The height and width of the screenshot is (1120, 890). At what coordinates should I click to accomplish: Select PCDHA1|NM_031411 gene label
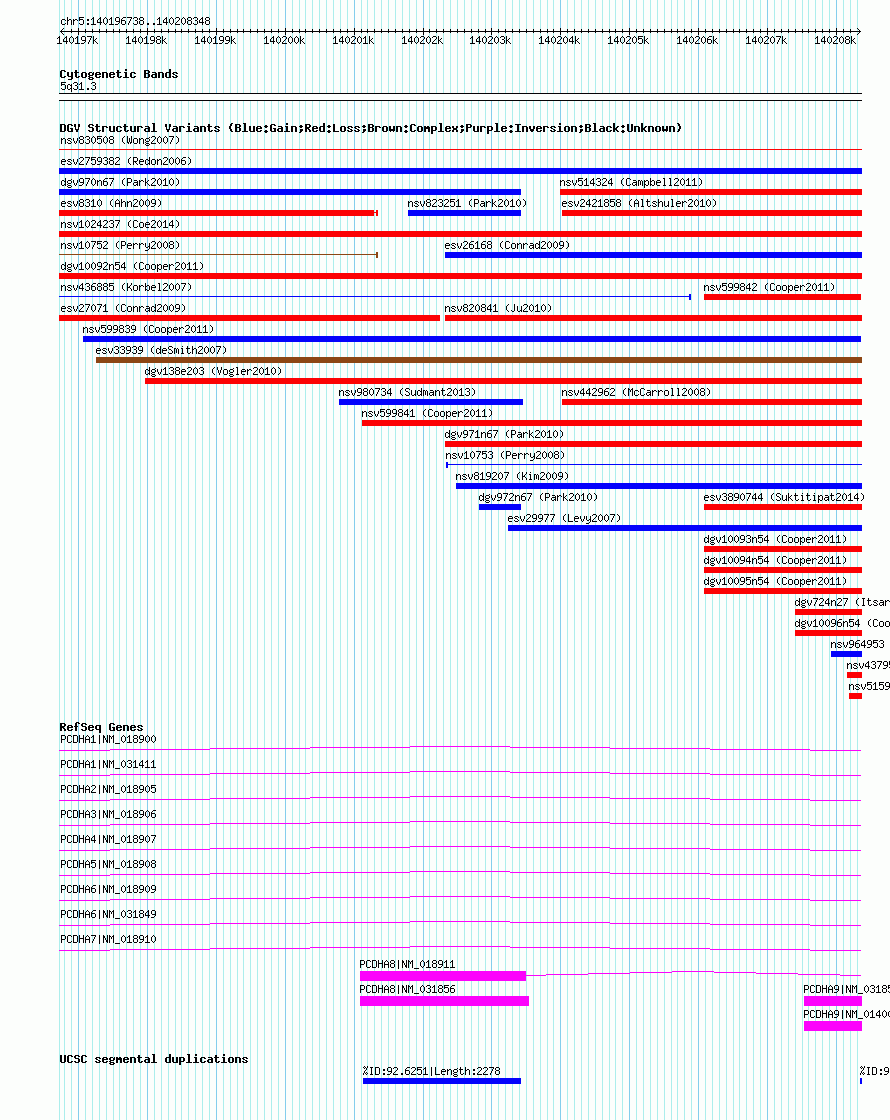(109, 765)
